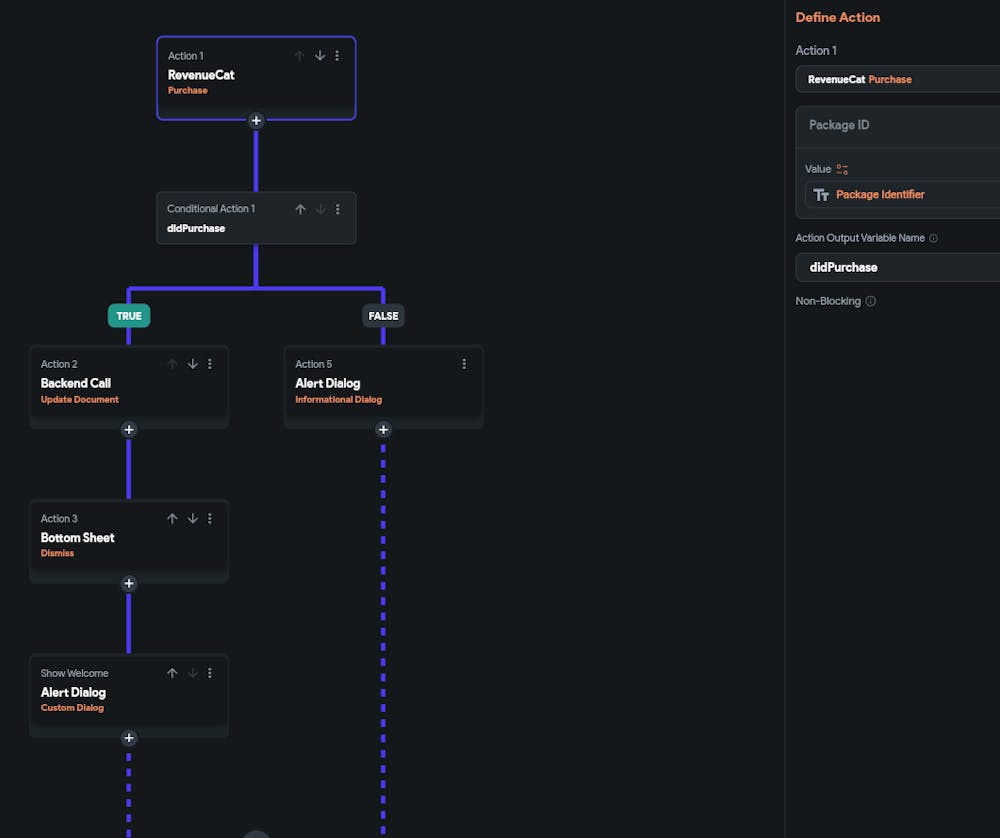The width and height of the screenshot is (1000, 838).
Task: Open RevenueCat Purchase action type dropdown
Action: pos(898,80)
